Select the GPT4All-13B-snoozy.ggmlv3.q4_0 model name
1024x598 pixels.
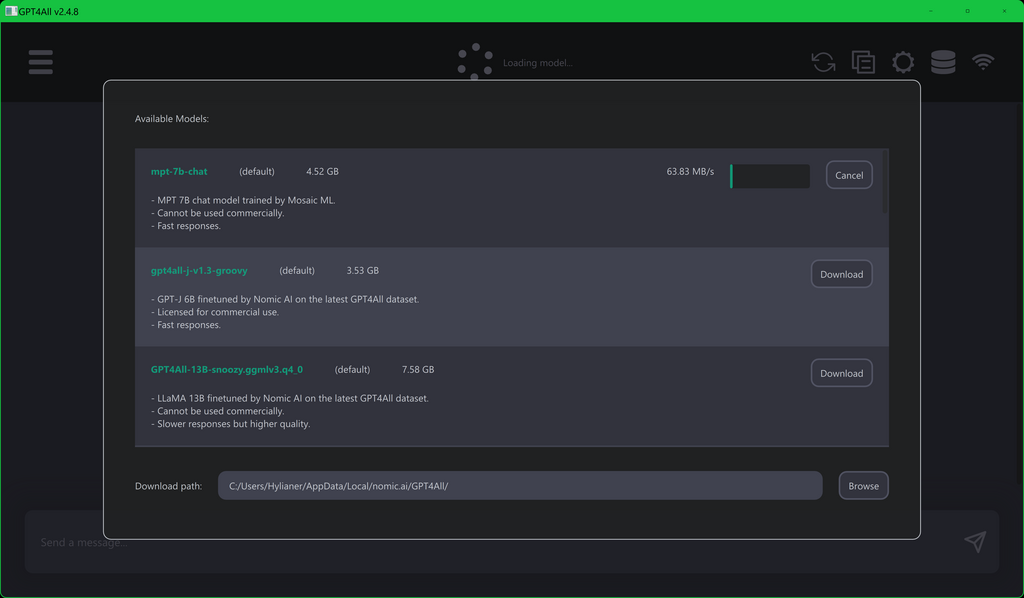coord(227,370)
